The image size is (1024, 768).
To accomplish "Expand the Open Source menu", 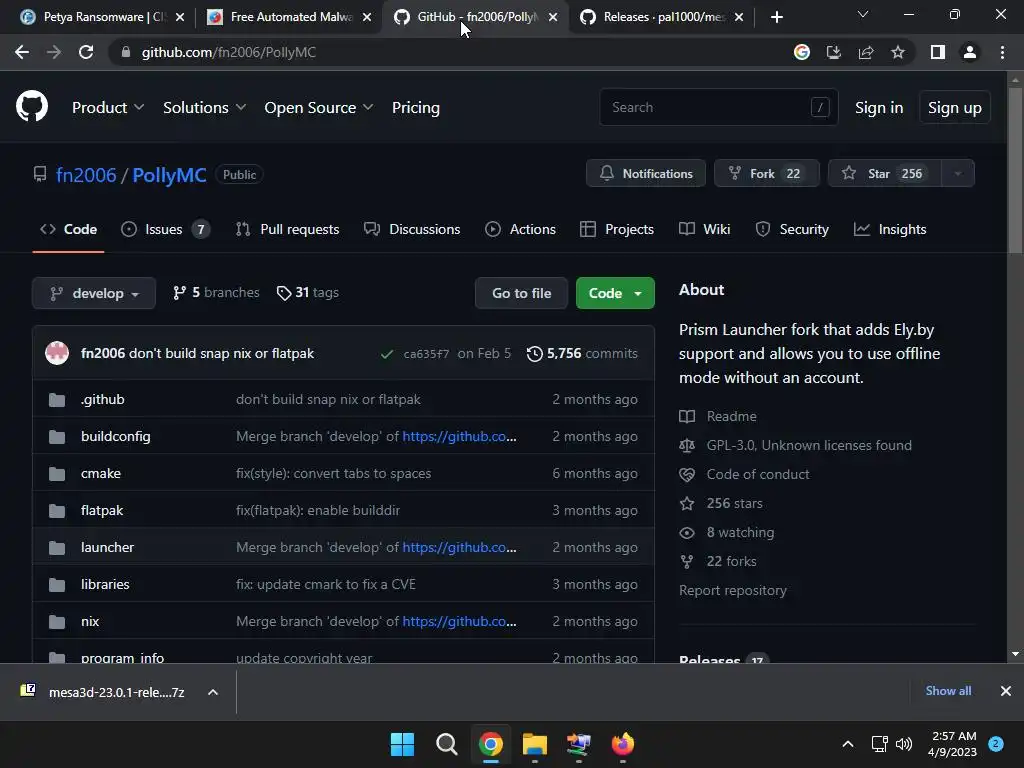I will pos(319,108).
